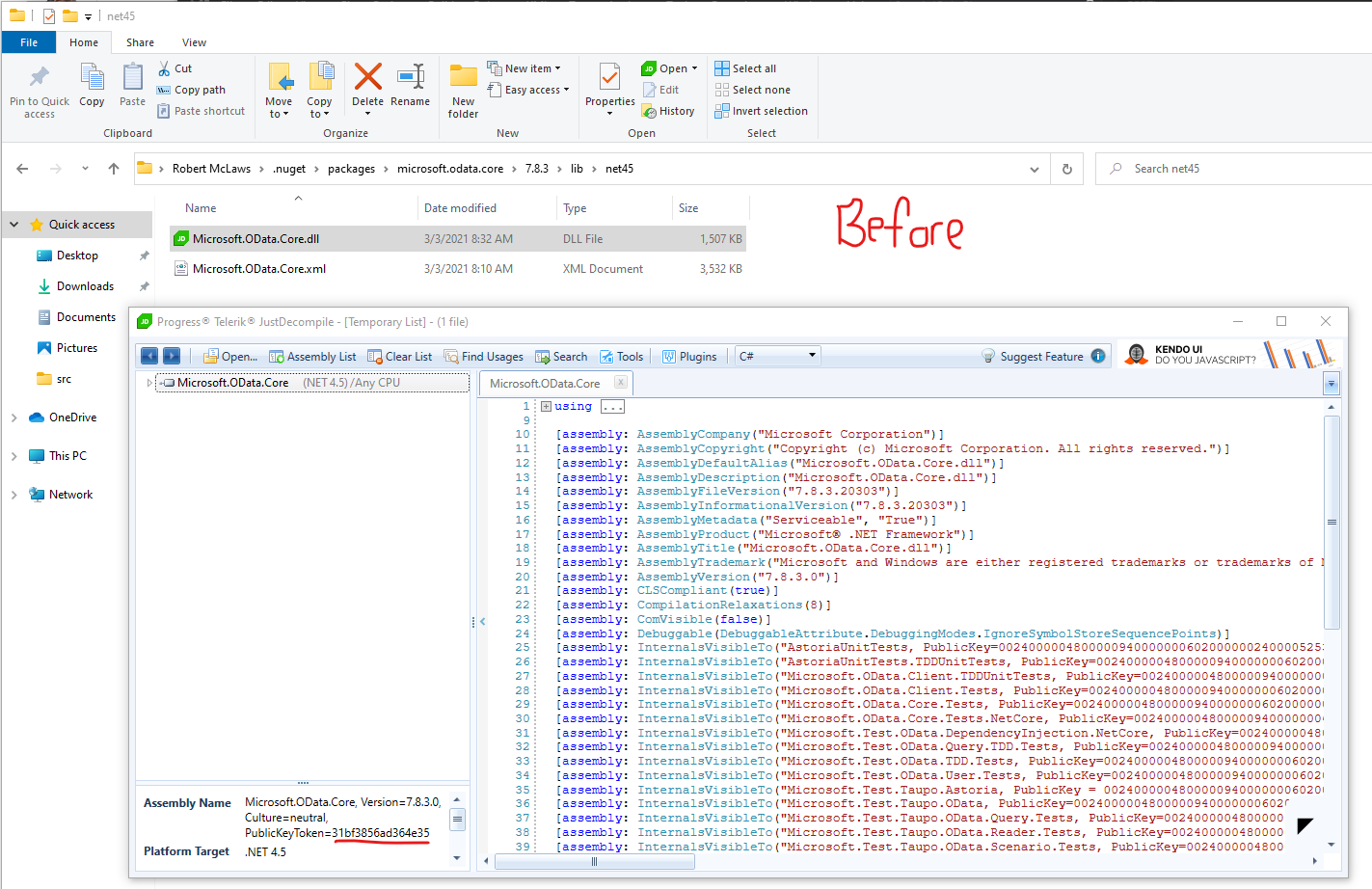Switch to Share ribbon tab
Image resolution: width=1372 pixels, height=889 pixels.
coord(140,42)
